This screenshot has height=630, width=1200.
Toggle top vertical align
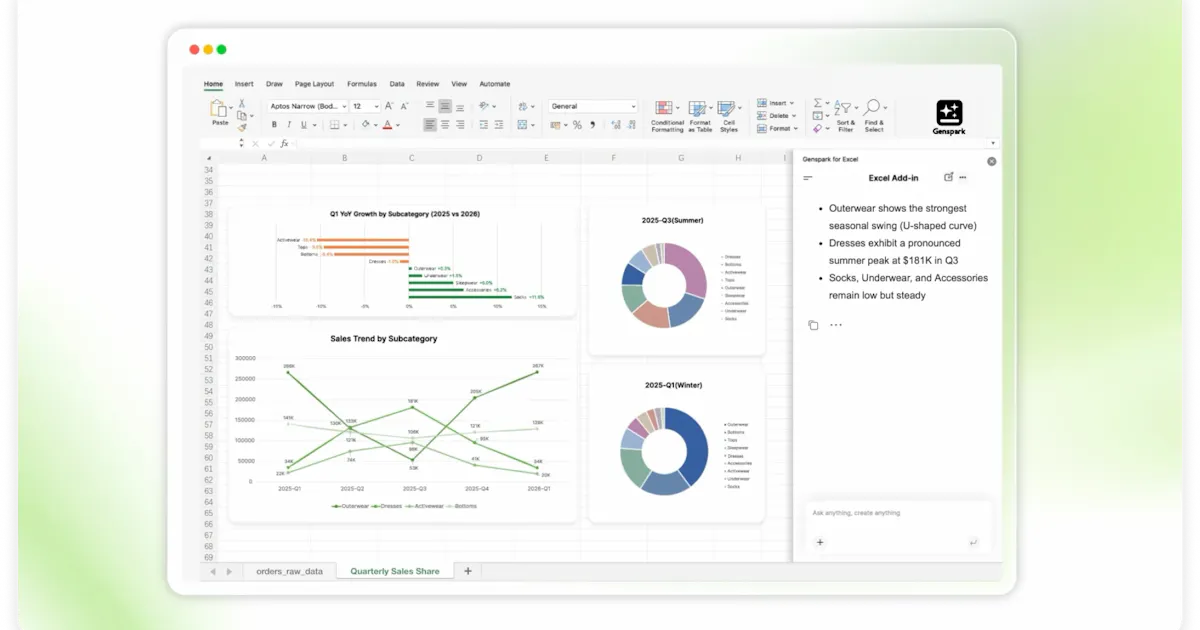pyautogui.click(x=430, y=106)
